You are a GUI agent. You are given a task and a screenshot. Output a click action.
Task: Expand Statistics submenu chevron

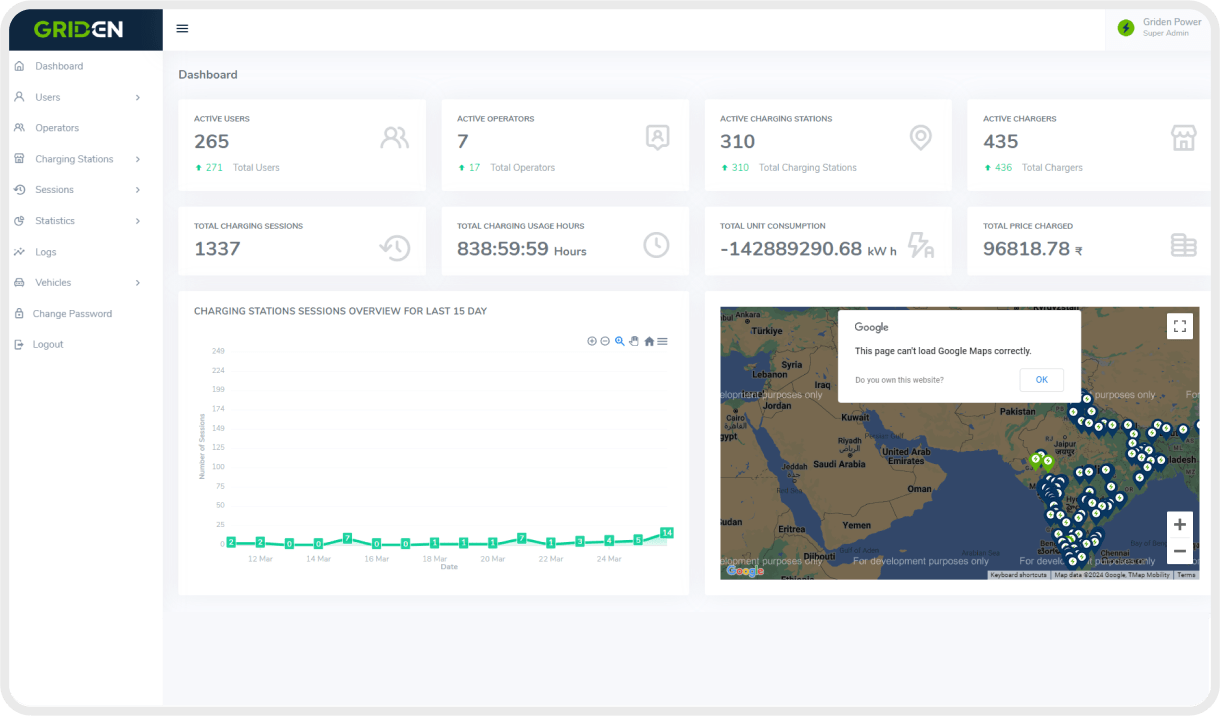click(x=138, y=221)
